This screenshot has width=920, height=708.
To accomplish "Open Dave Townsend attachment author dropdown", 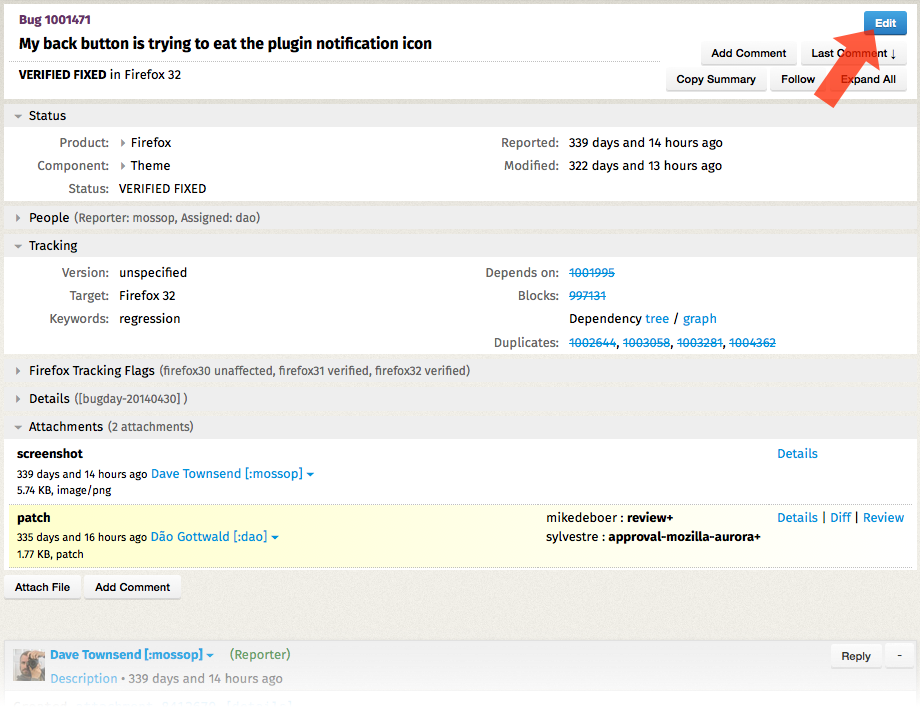I will coord(310,475).
